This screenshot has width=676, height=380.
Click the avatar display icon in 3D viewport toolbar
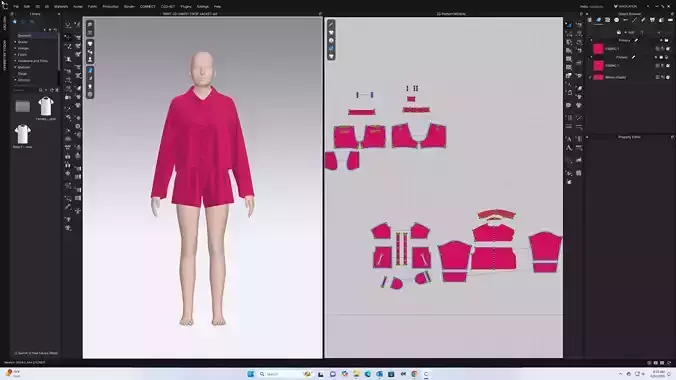coord(90,59)
